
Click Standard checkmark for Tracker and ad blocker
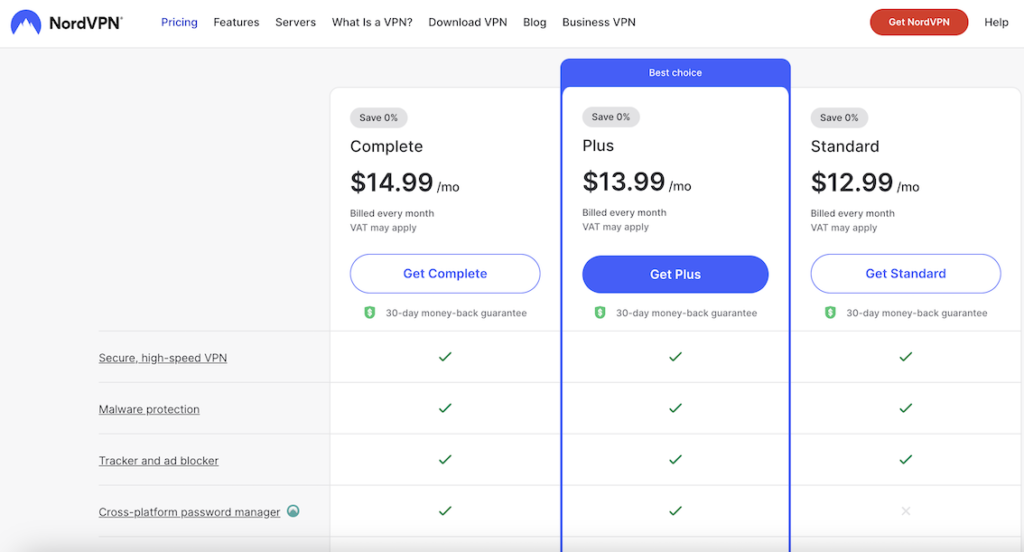[906, 460]
